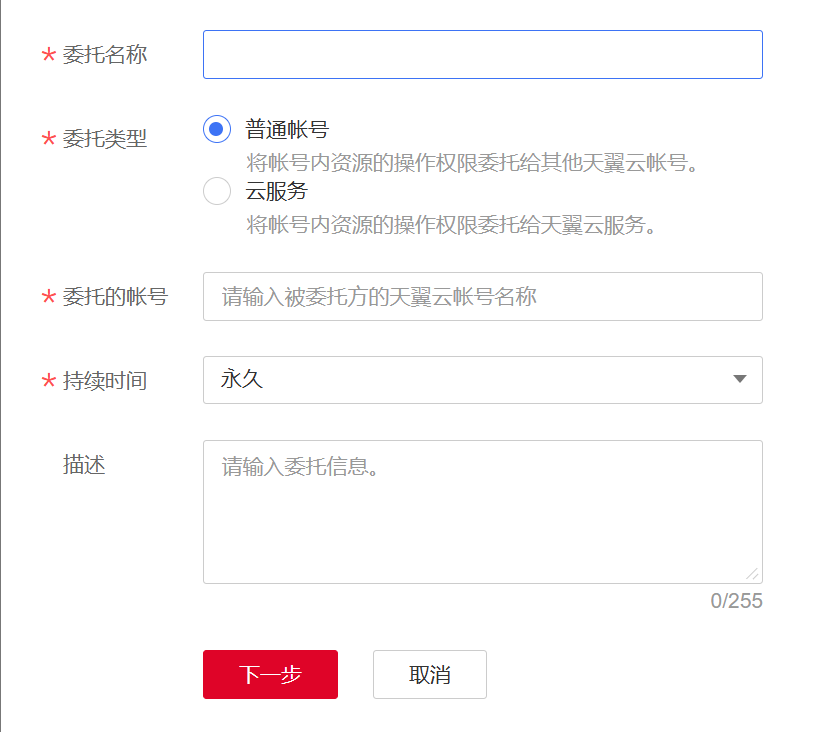Click the 普通帐号 option label text

pos(287,129)
